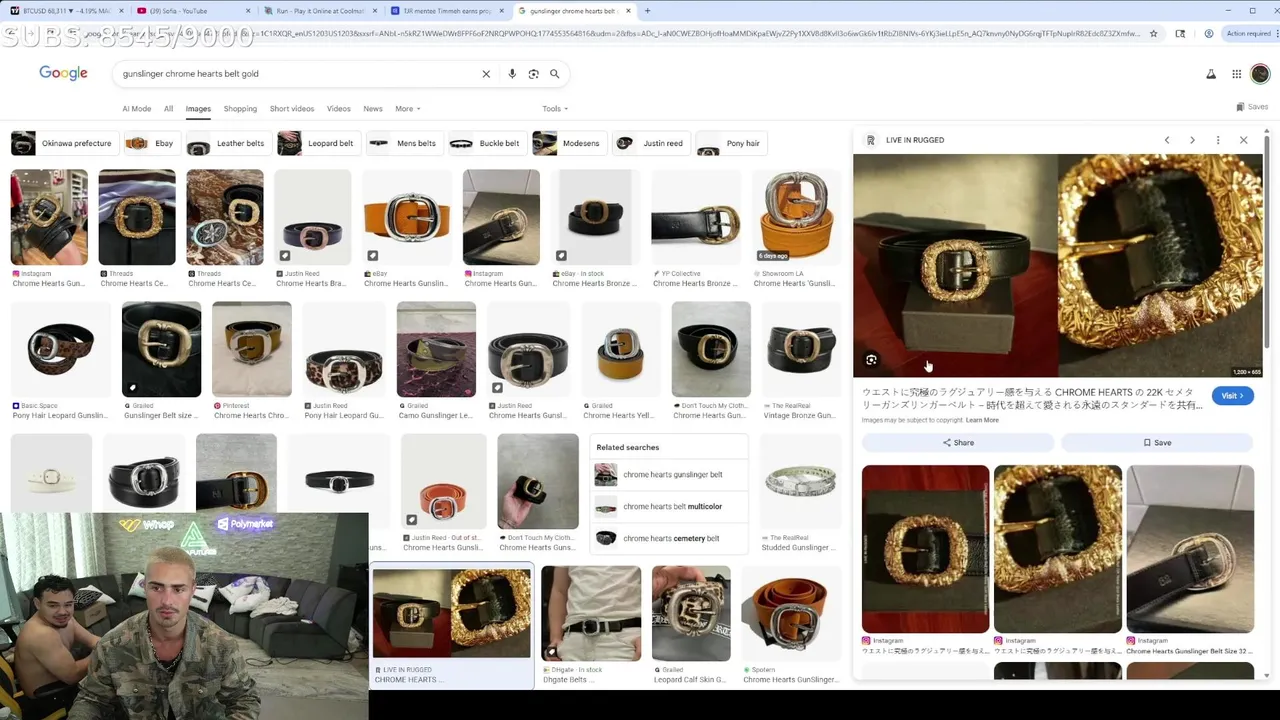Bookmark this page with the star icon

(1153, 34)
